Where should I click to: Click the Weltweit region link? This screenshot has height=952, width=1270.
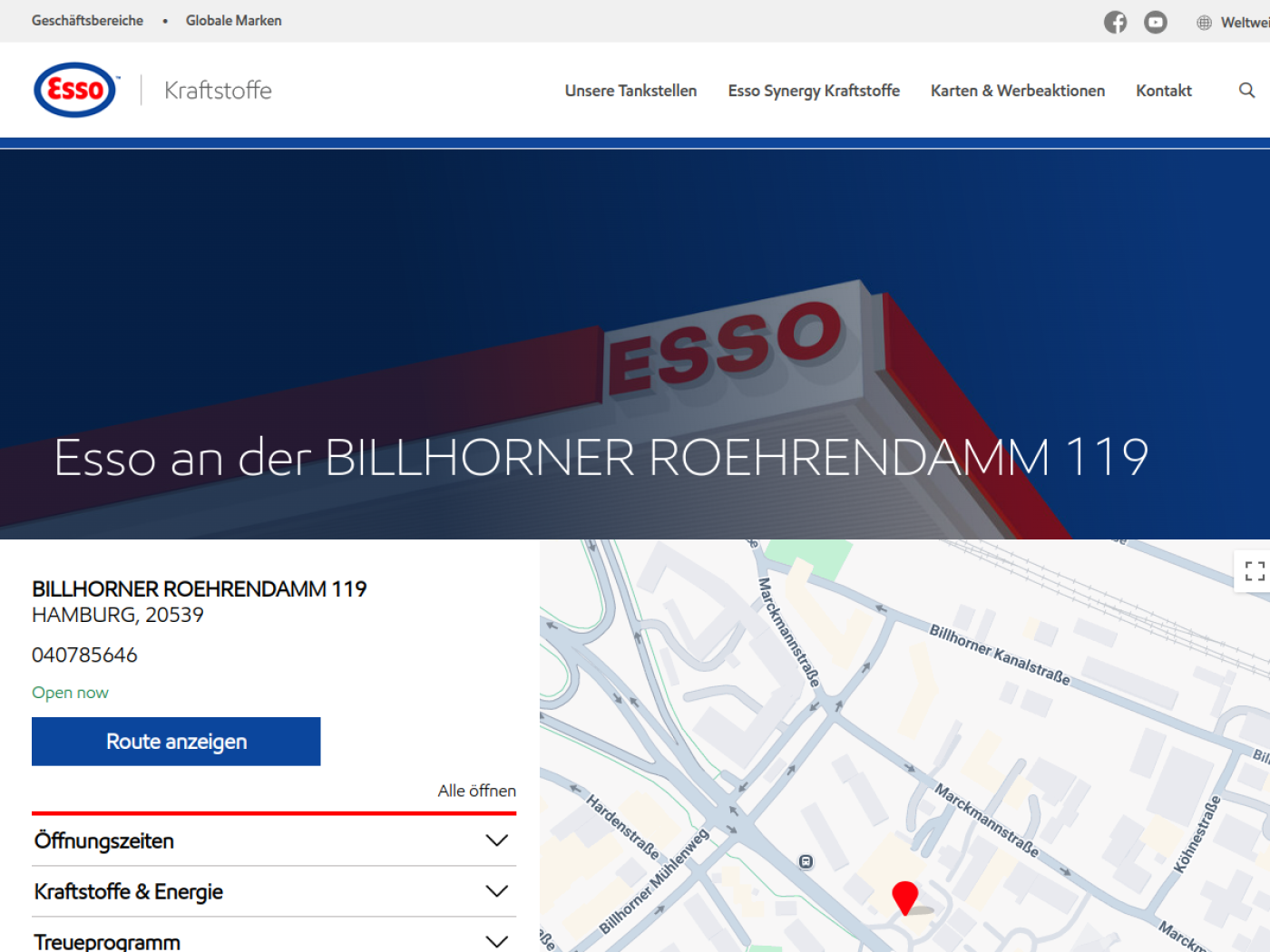[1245, 23]
